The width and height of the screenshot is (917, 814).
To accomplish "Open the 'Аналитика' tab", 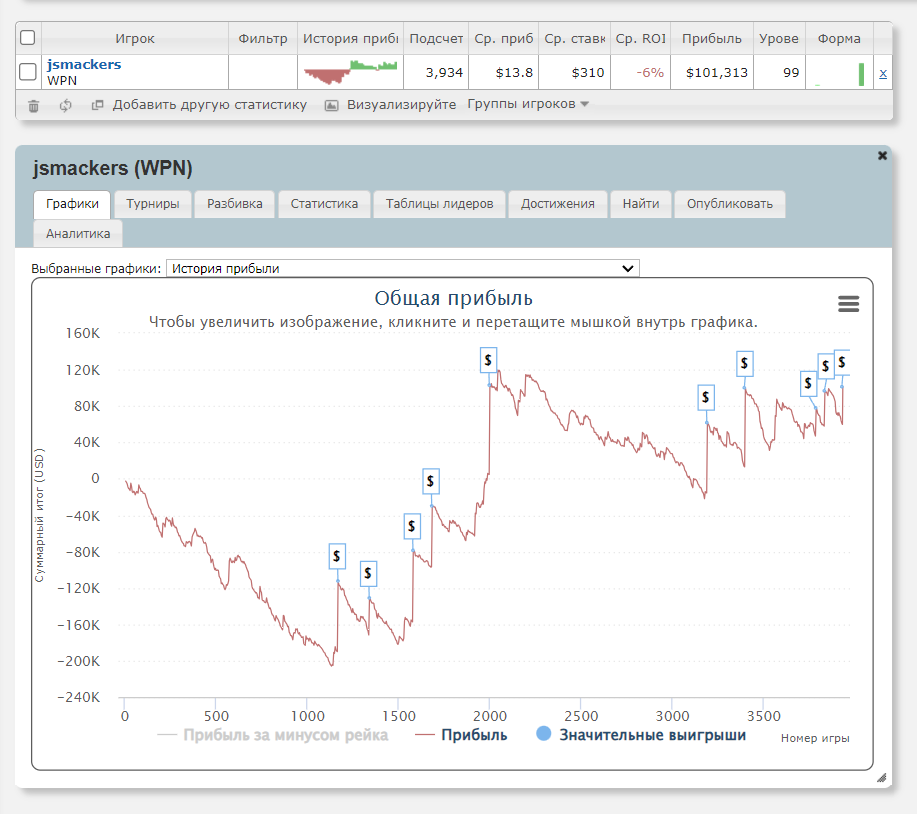I will pyautogui.click(x=78, y=233).
